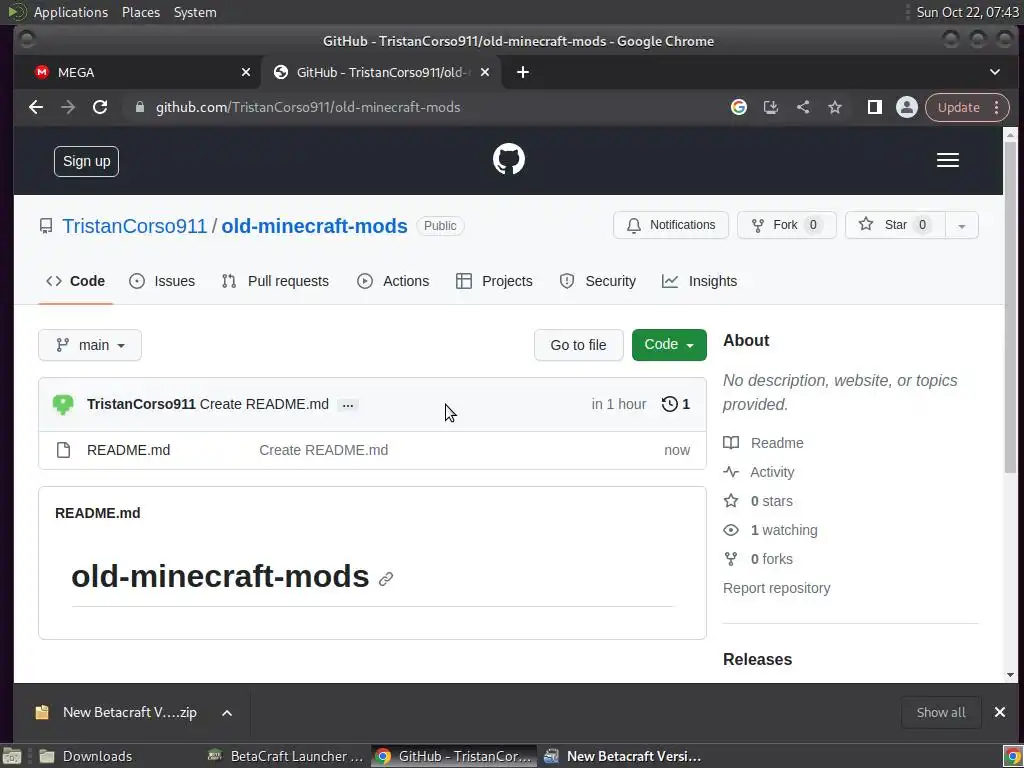The width and height of the screenshot is (1024, 768).
Task: Click the page vertical scrollbar thumb
Action: [1010, 307]
